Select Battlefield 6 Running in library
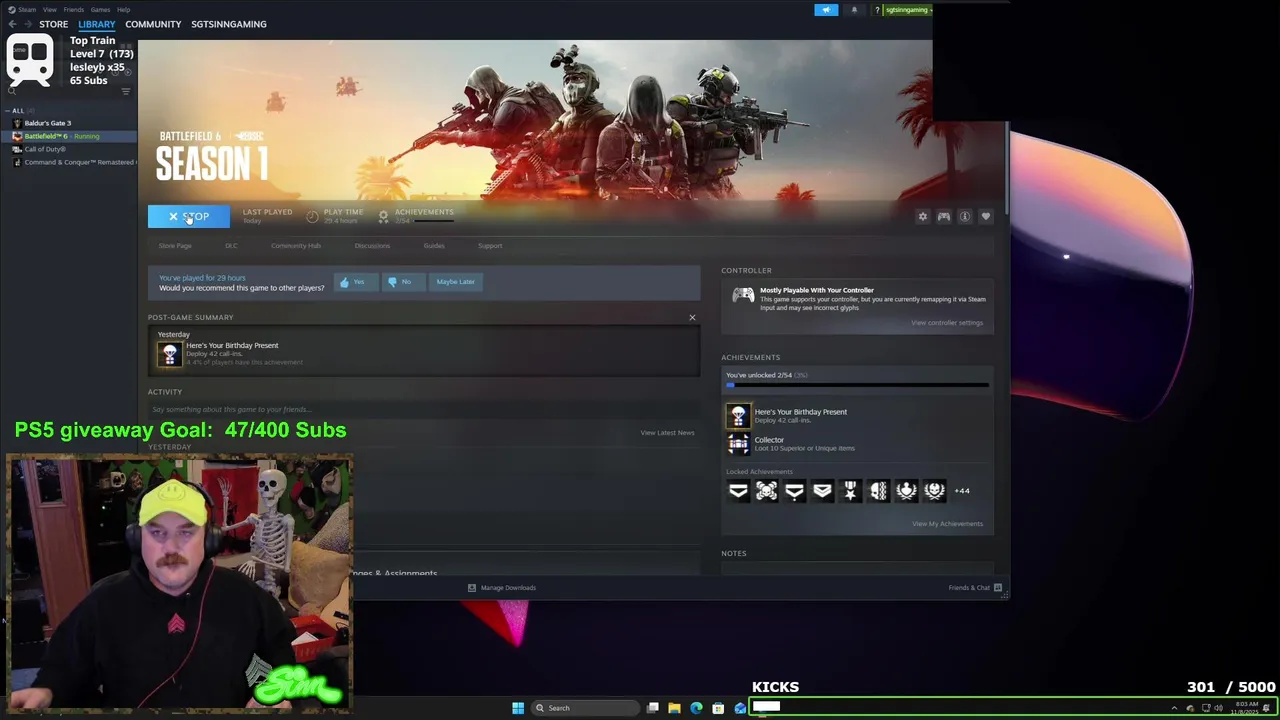This screenshot has height=720, width=1280. [68, 136]
